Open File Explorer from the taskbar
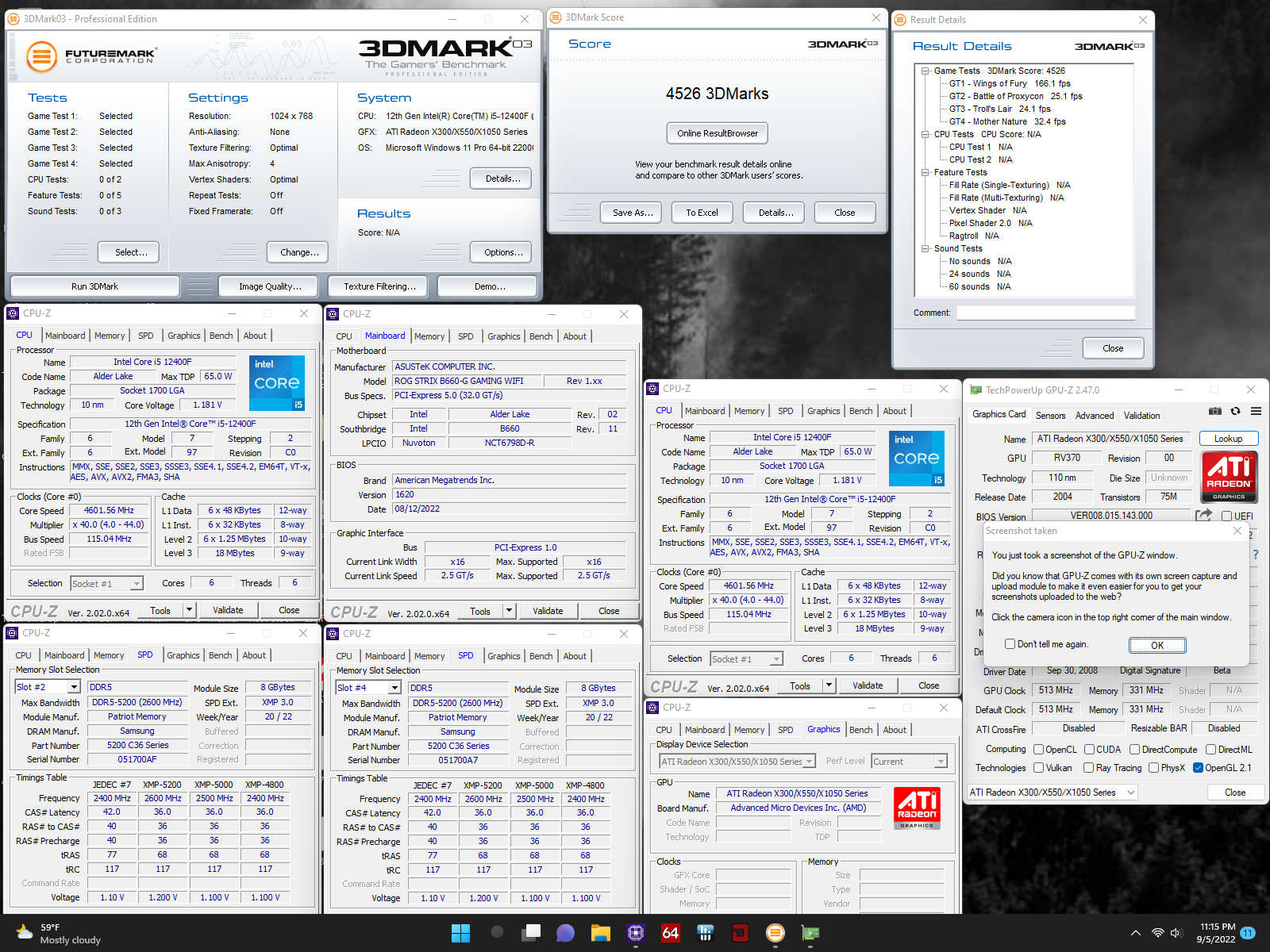The width and height of the screenshot is (1270, 952). [x=600, y=933]
